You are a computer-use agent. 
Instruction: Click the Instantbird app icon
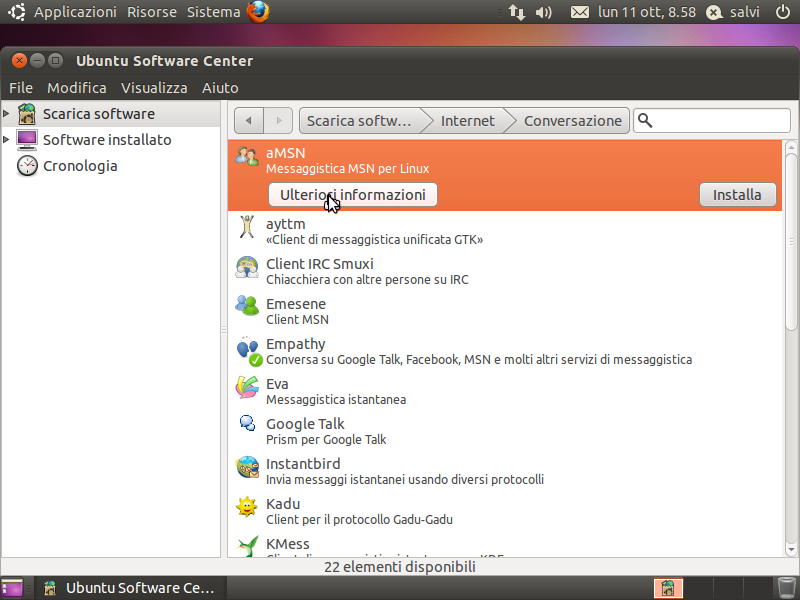pyautogui.click(x=247, y=467)
